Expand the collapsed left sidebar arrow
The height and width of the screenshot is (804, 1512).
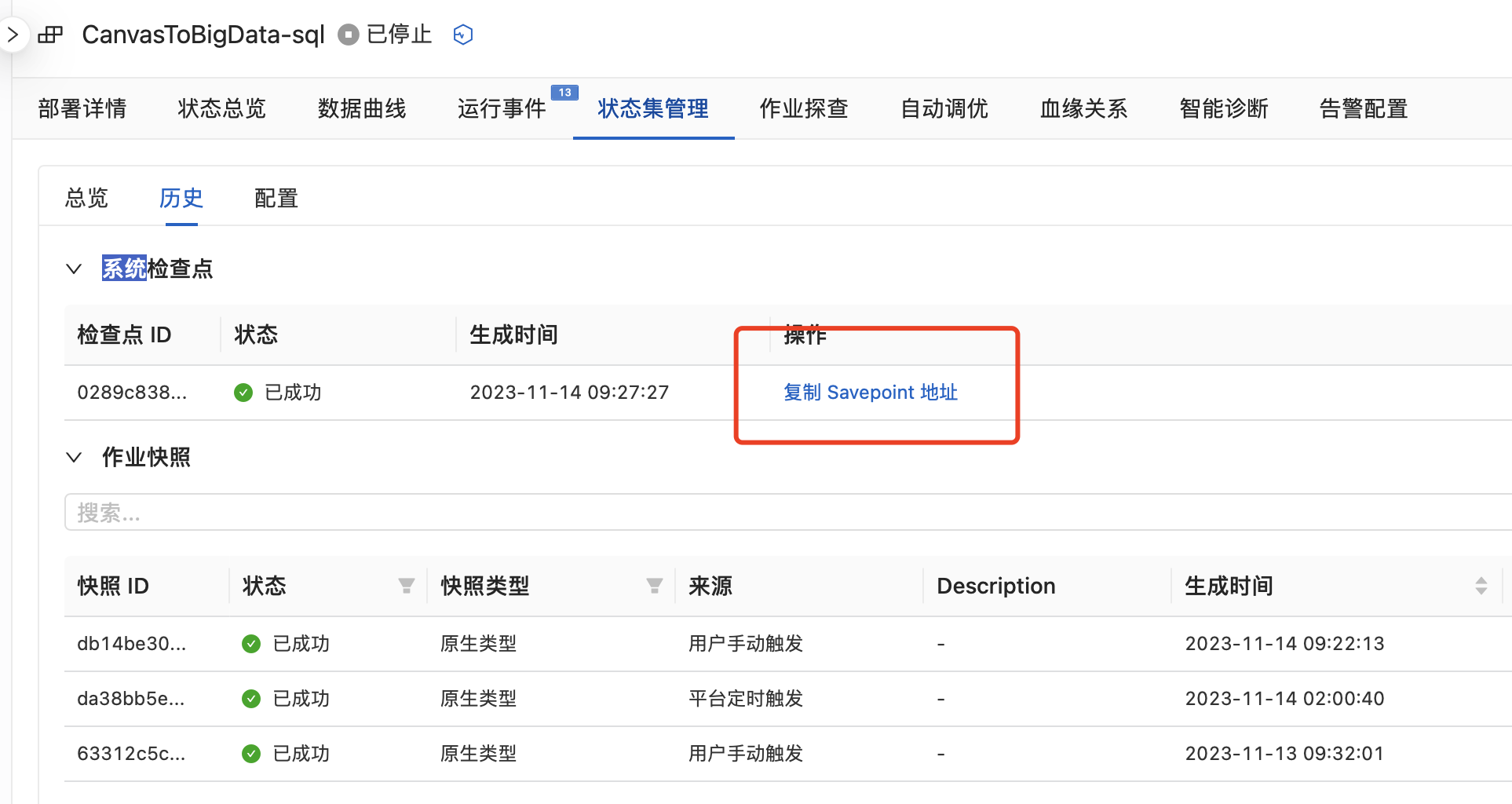13,35
